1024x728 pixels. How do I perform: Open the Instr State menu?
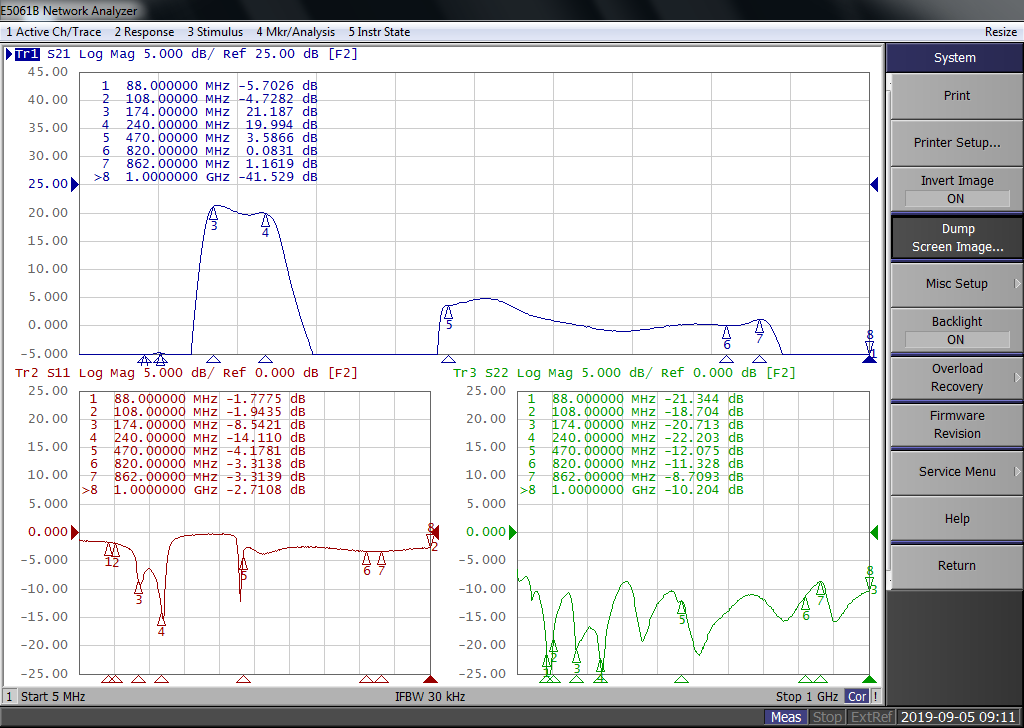pyautogui.click(x=379, y=32)
